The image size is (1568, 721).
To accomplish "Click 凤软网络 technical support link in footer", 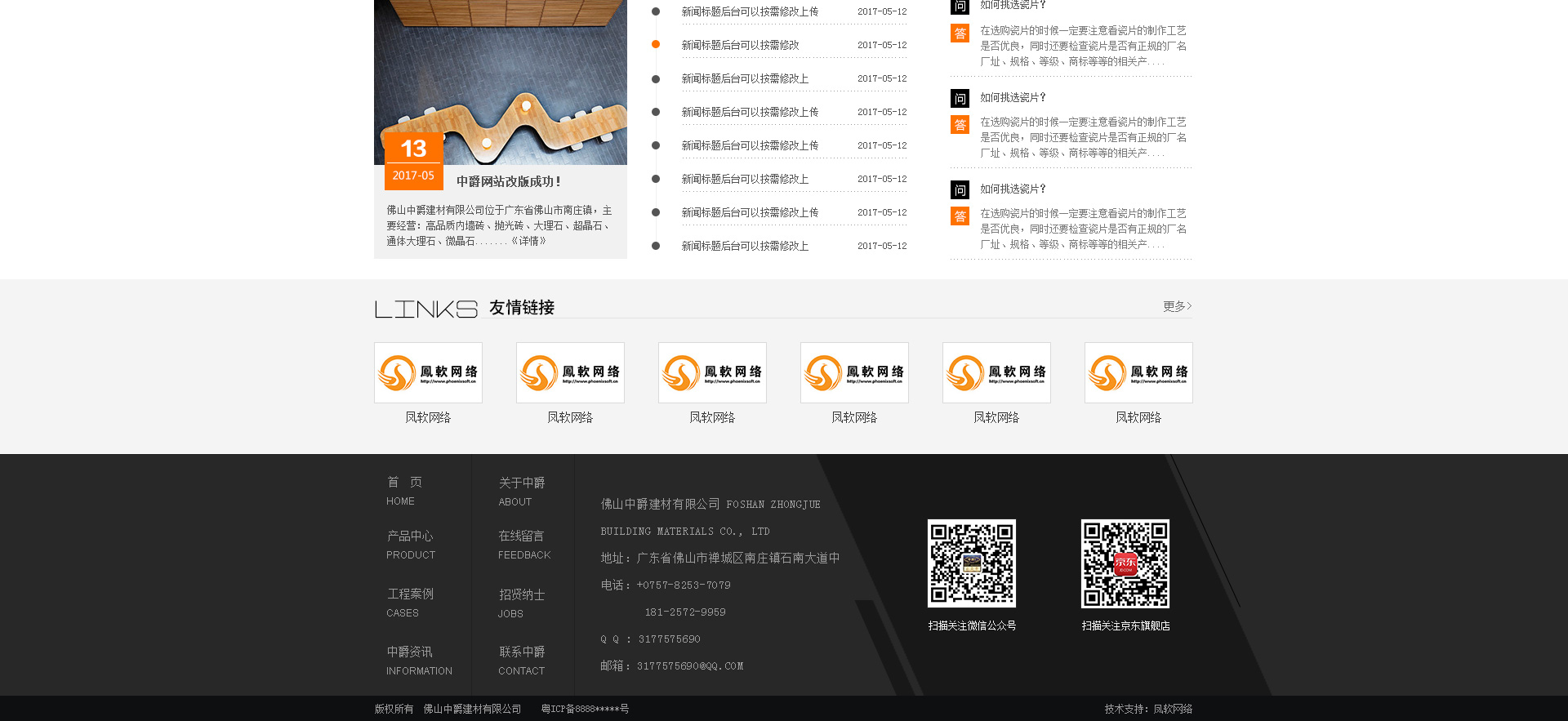I will click(1172, 709).
